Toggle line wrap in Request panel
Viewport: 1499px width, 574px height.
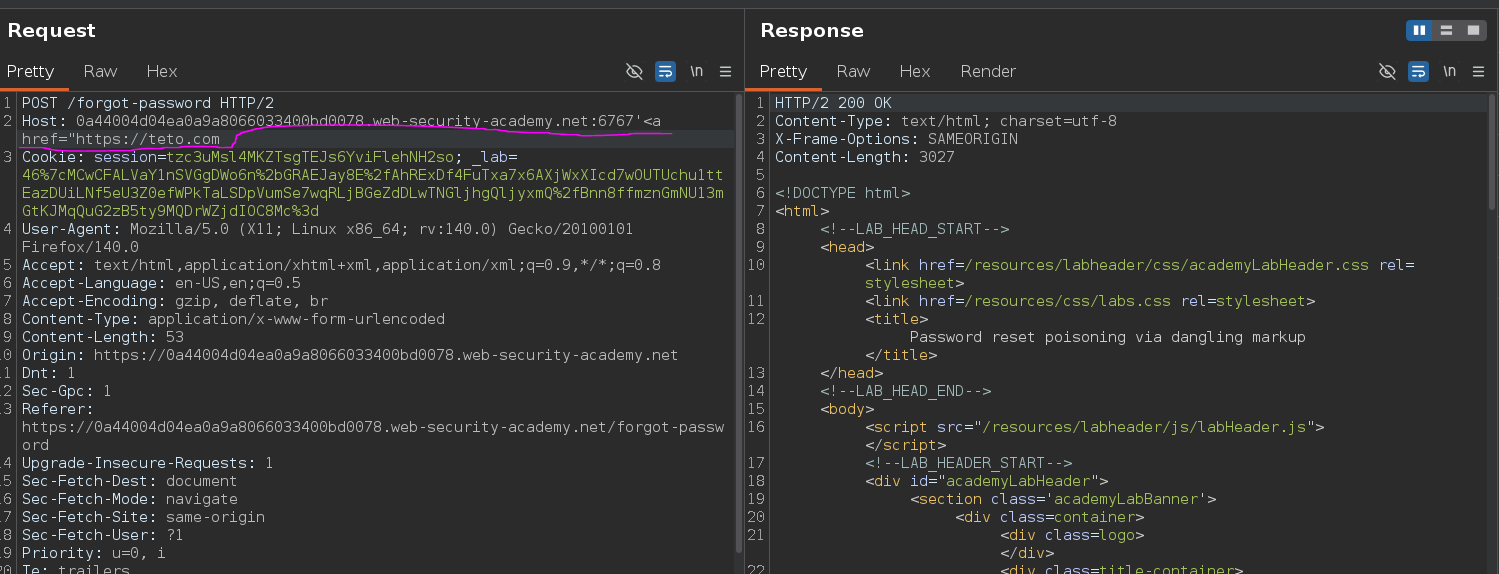[x=665, y=71]
